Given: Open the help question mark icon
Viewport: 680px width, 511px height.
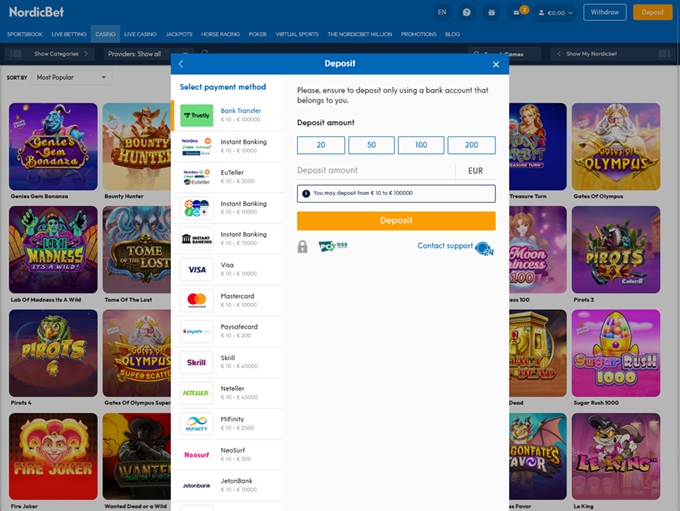Looking at the screenshot, I should (x=467, y=12).
